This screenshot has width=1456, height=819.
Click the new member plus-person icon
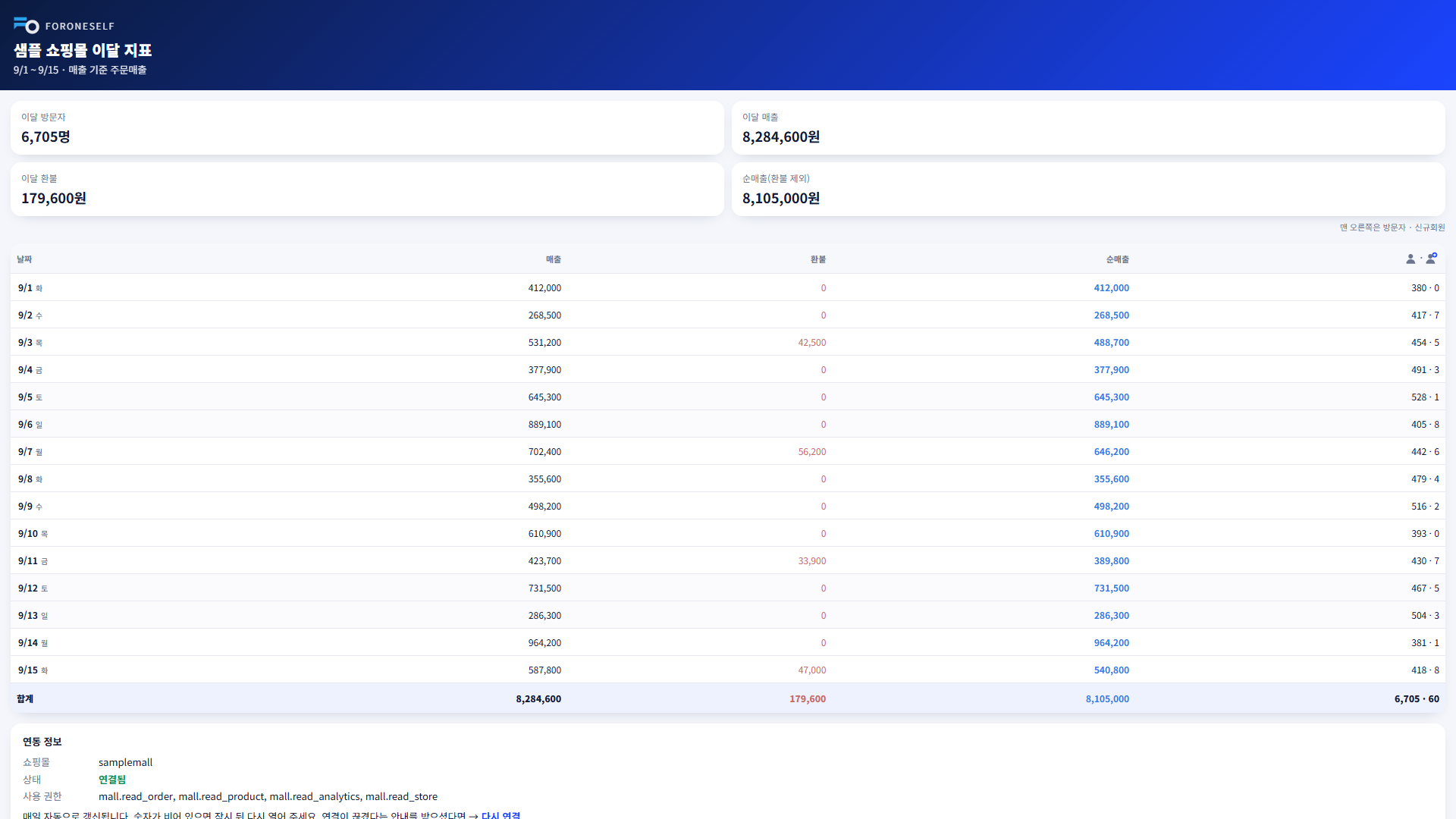(x=1432, y=259)
